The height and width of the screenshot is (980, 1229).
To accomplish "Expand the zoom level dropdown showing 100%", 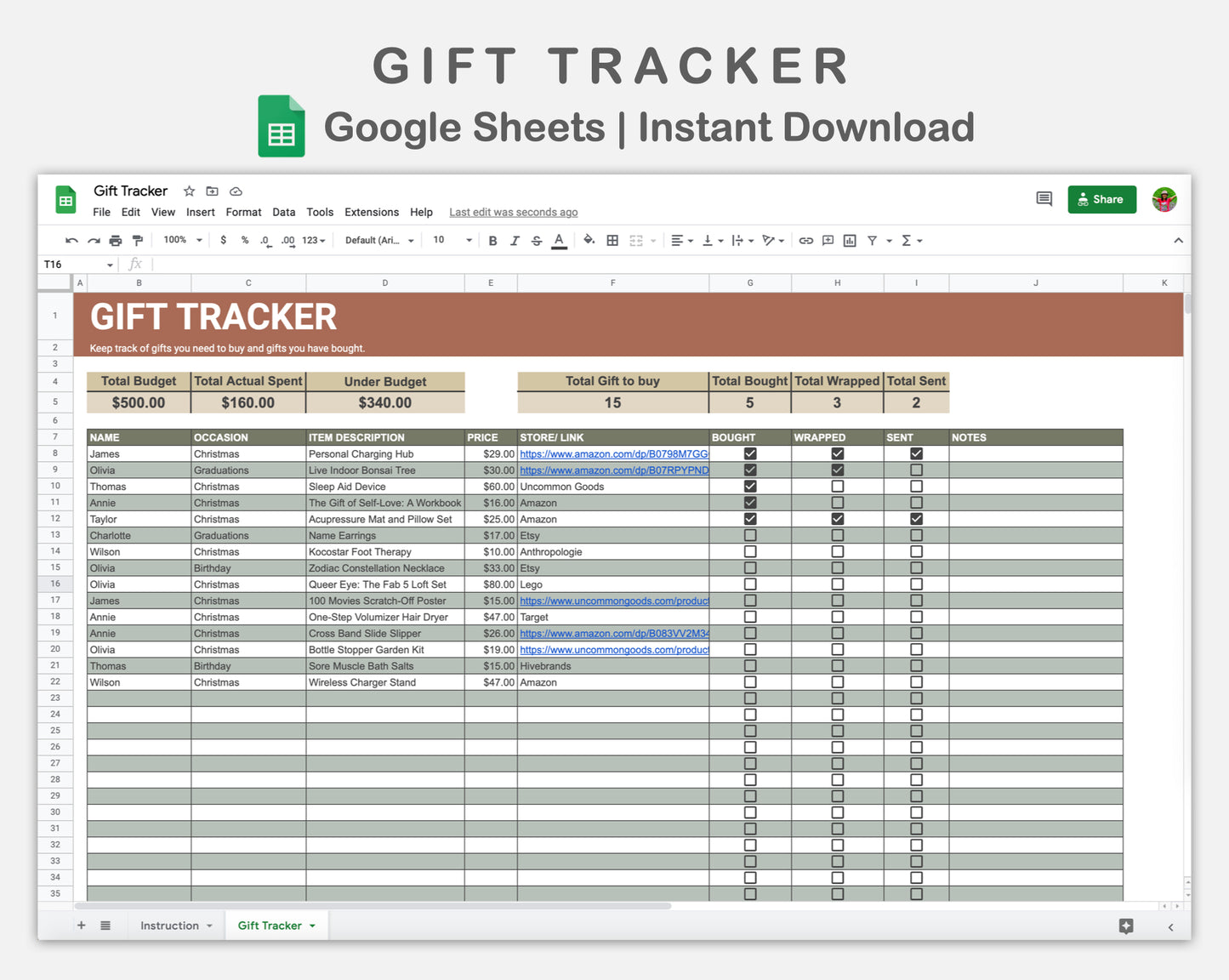I will tap(180, 240).
